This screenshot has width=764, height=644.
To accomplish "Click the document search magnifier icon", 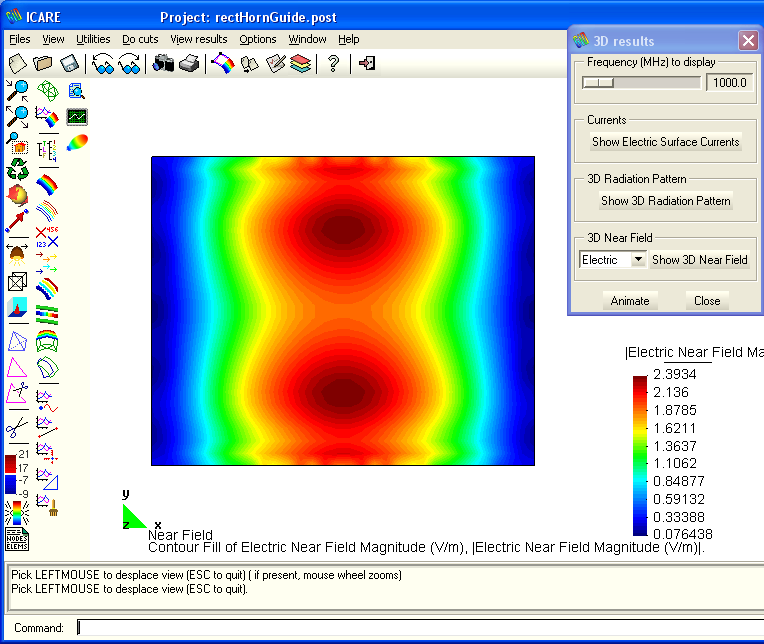I will (76, 91).
